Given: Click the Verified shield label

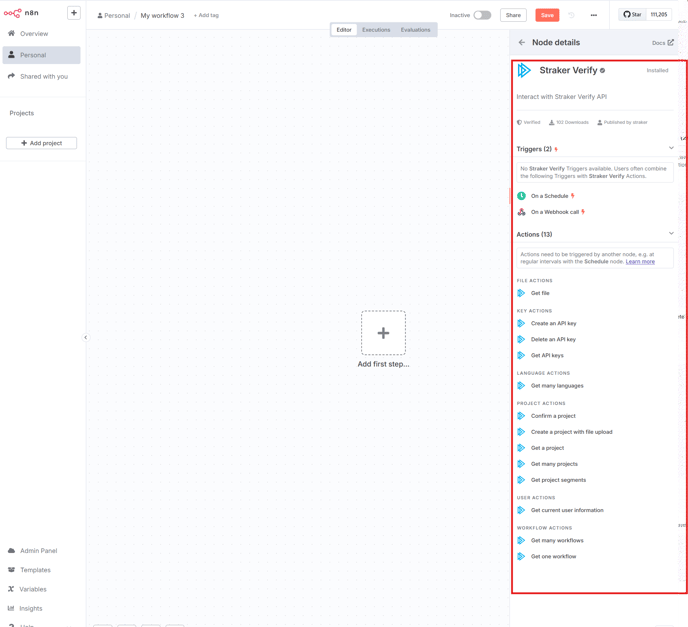Looking at the screenshot, I should [x=529, y=122].
